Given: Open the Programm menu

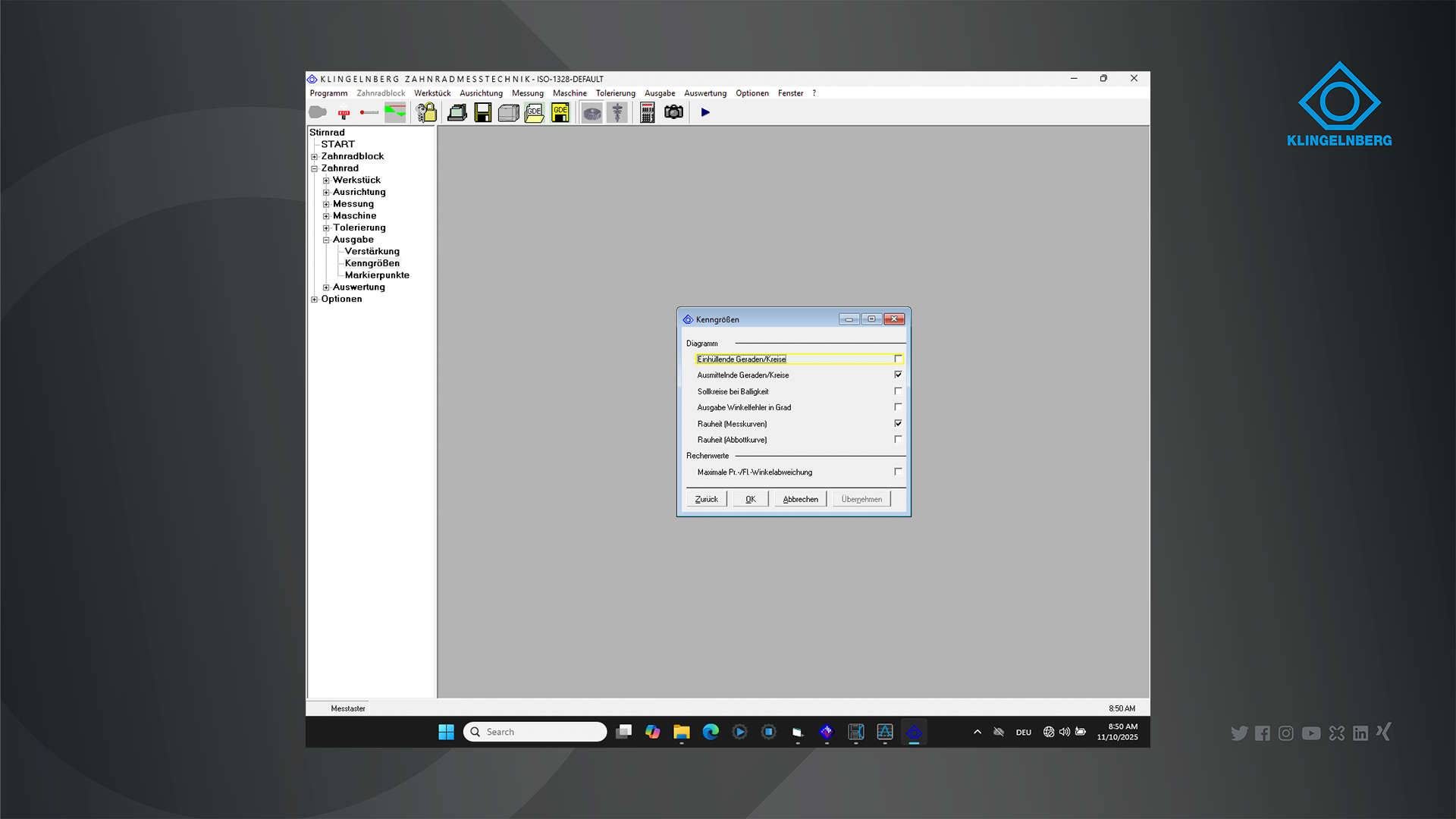Looking at the screenshot, I should pos(328,93).
